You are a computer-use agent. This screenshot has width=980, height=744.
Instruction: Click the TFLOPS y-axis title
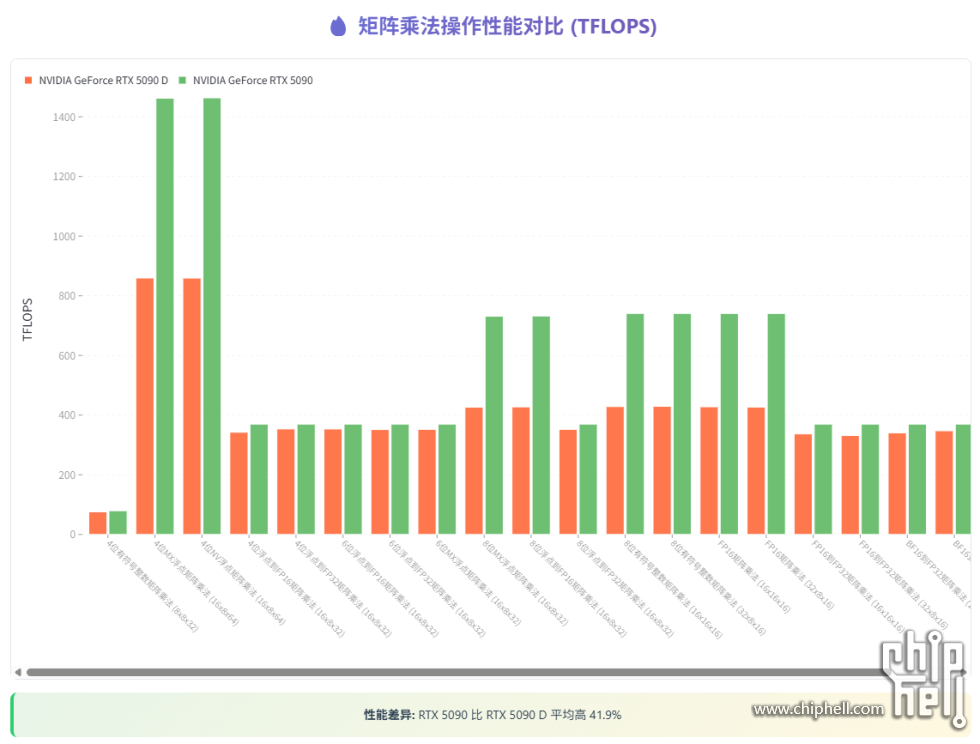click(27, 319)
